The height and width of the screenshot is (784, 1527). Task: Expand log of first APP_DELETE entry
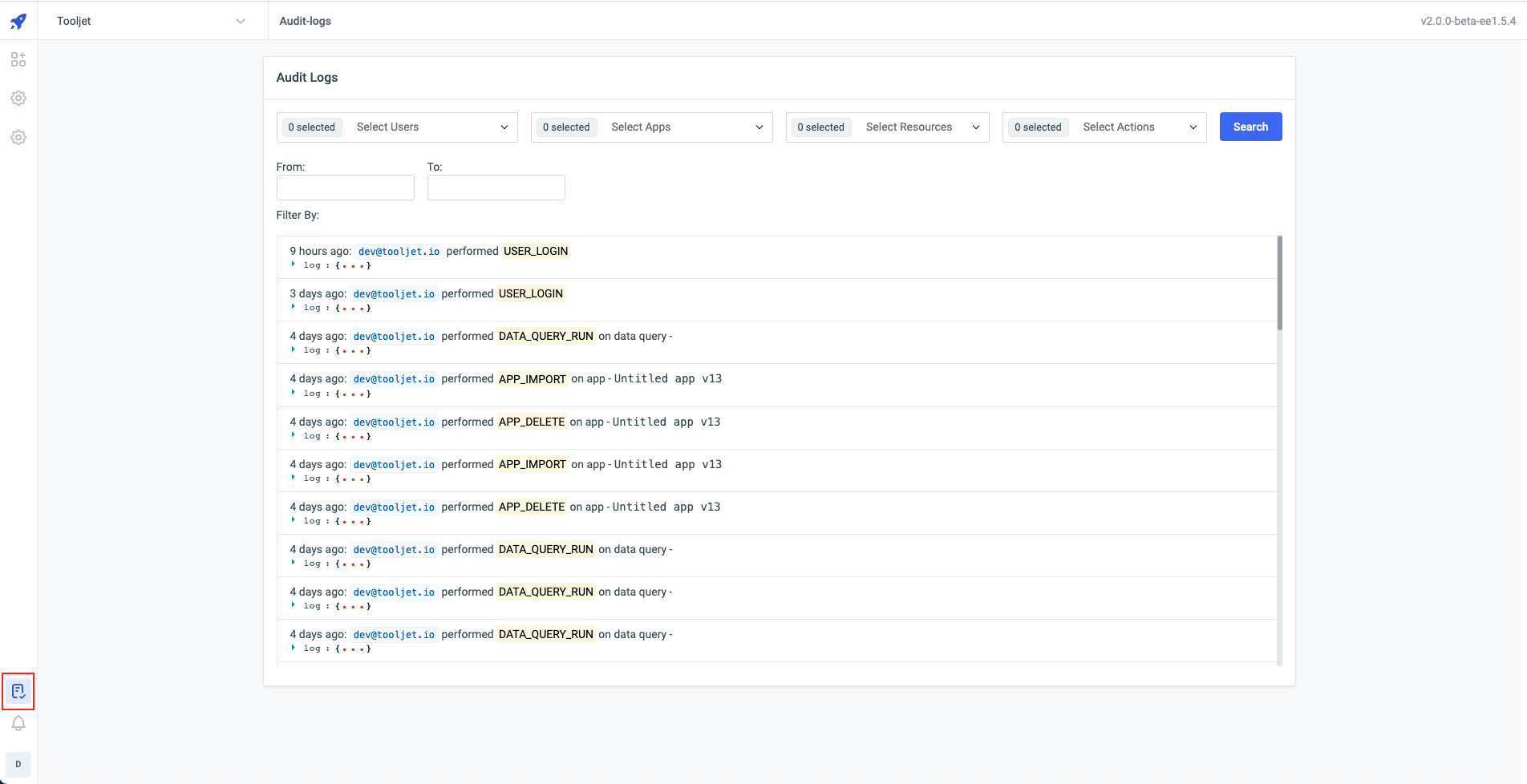294,435
